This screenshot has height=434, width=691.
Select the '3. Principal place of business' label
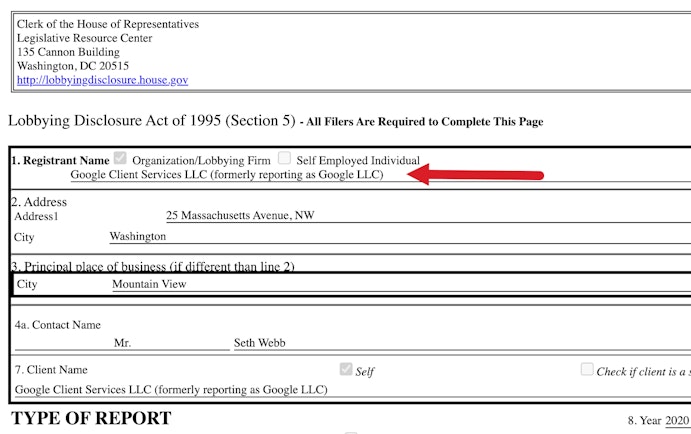153,267
